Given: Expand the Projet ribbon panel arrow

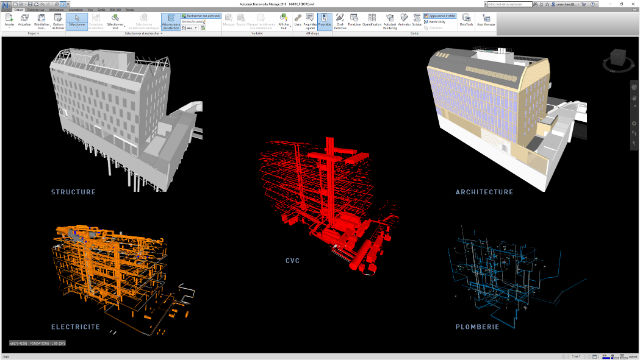Looking at the screenshot, I should tap(38, 33).
